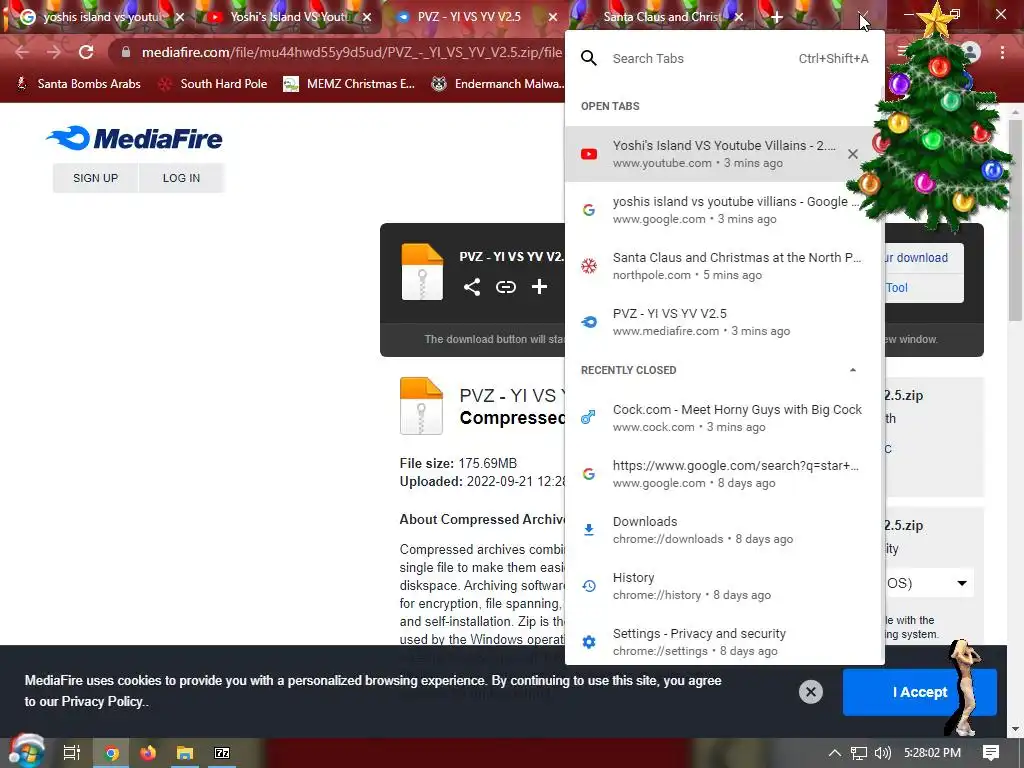Screen dimensions: 1024x768
Task: Close the Yoshi's Island YouTube tab
Action: 367,18
